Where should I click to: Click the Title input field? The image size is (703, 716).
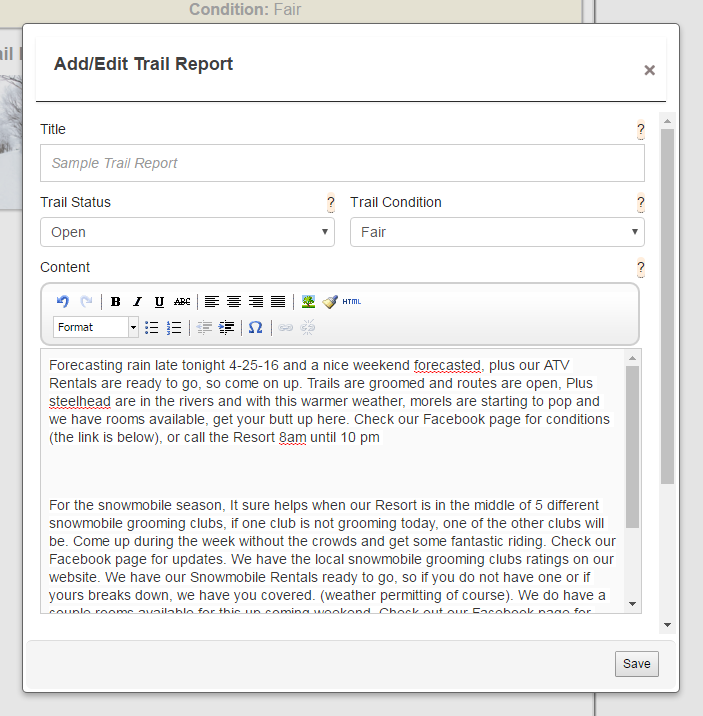click(342, 163)
